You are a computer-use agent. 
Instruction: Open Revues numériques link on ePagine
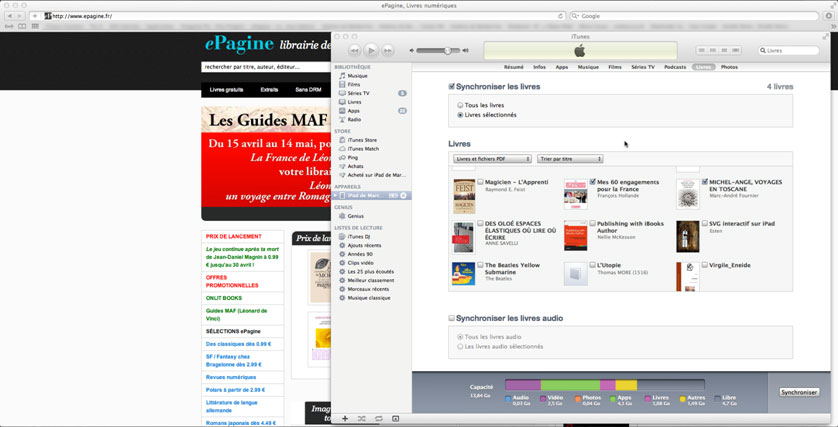click(x=231, y=377)
